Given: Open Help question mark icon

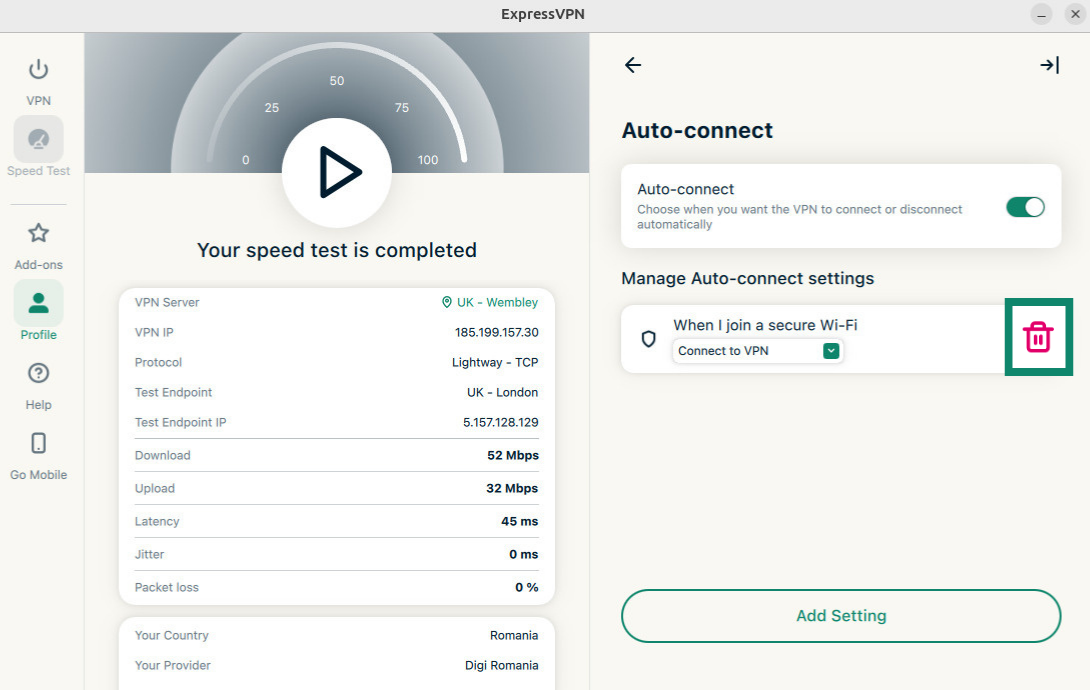Looking at the screenshot, I should pyautogui.click(x=38, y=374).
